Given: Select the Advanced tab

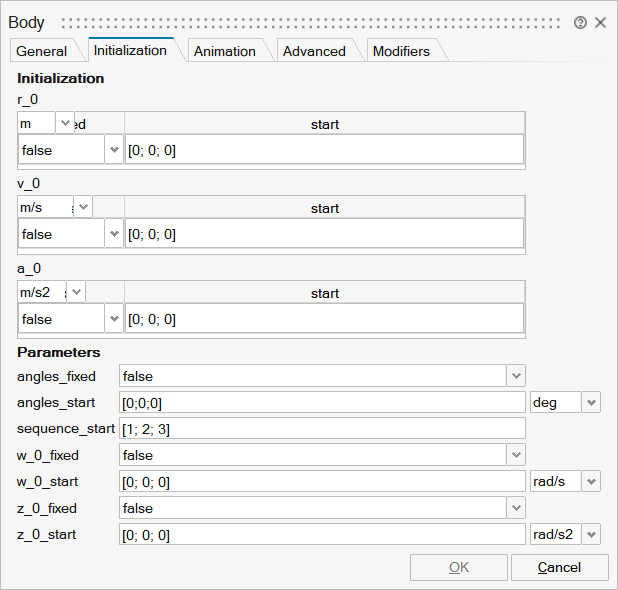Looking at the screenshot, I should (313, 51).
